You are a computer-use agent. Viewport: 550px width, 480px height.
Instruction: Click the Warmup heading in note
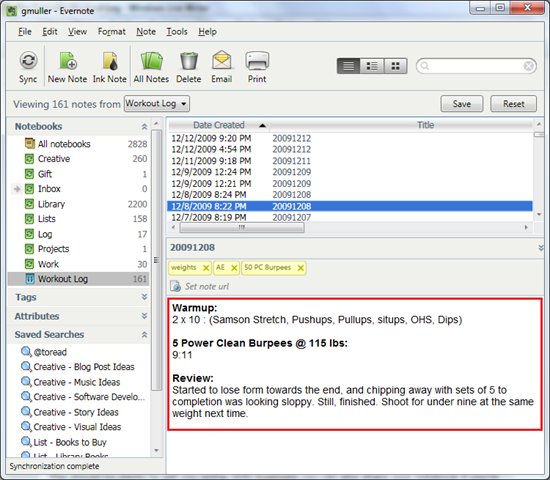[195, 308]
